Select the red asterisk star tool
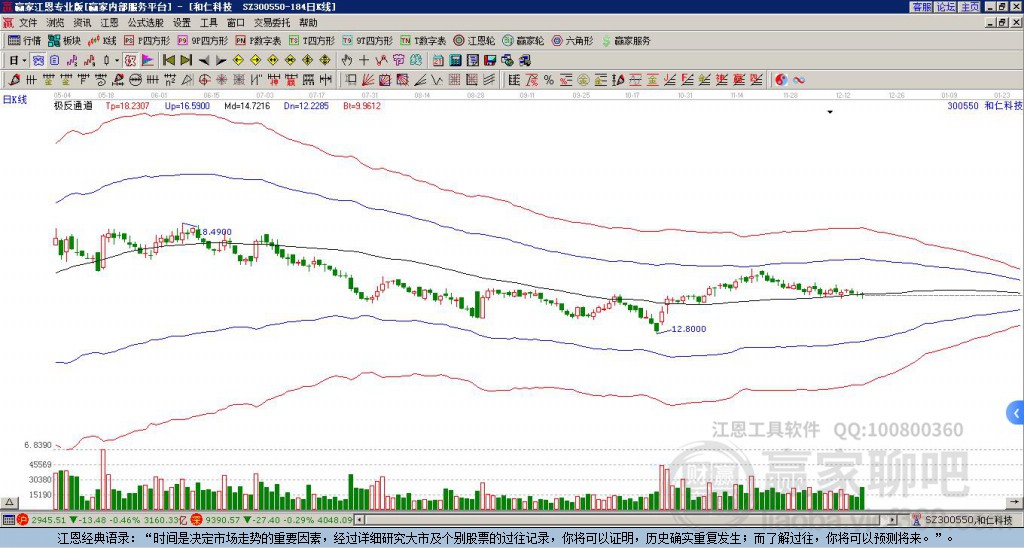Viewport: 1024px width, 548px height. [x=221, y=80]
